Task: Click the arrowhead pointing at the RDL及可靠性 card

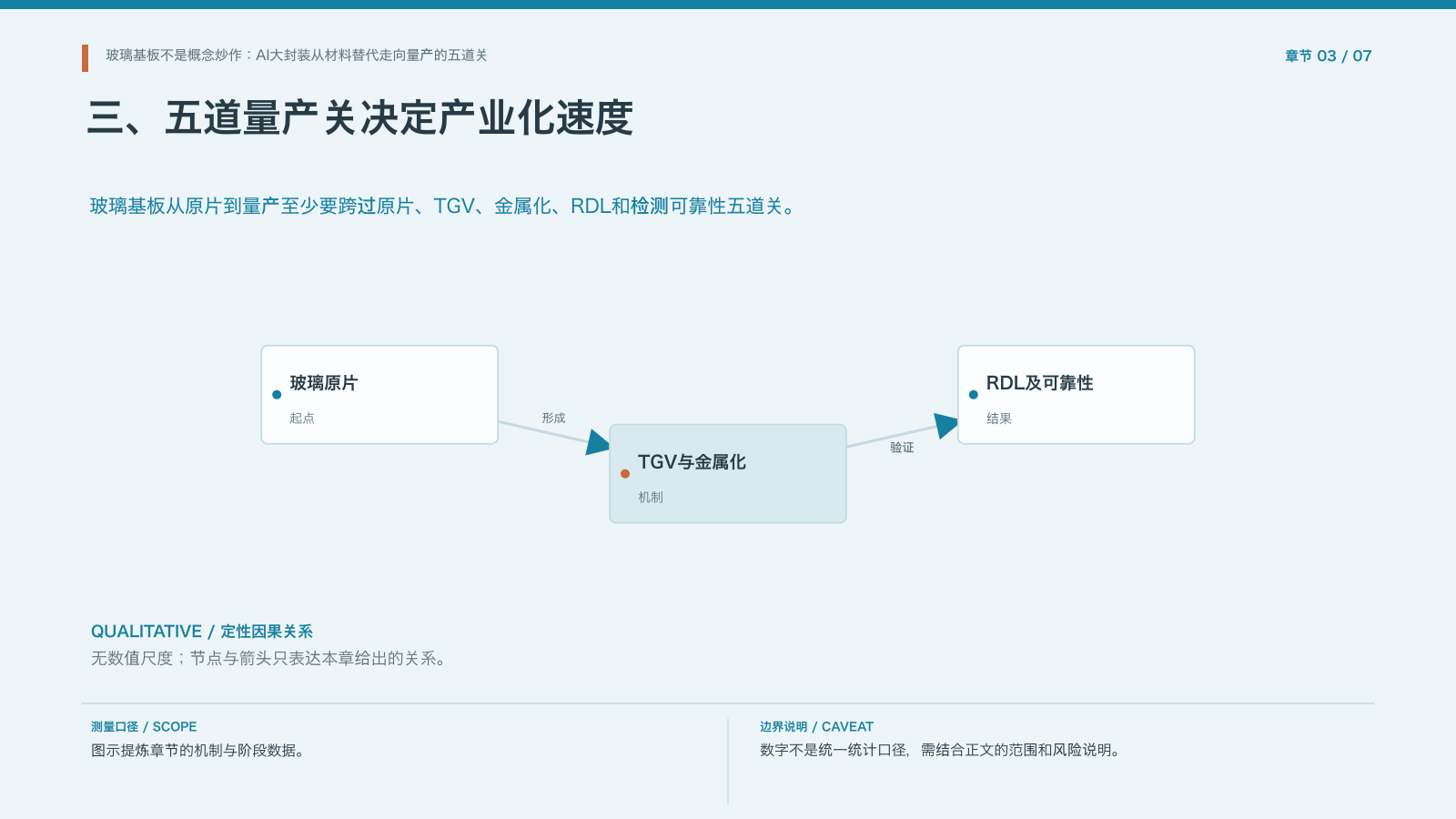Action: pyautogui.click(x=946, y=426)
